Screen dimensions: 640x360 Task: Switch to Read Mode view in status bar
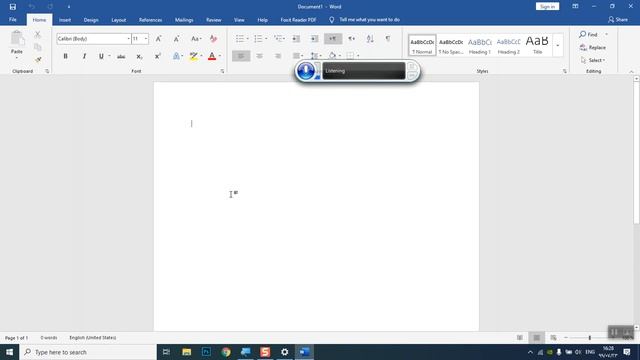[520, 338]
